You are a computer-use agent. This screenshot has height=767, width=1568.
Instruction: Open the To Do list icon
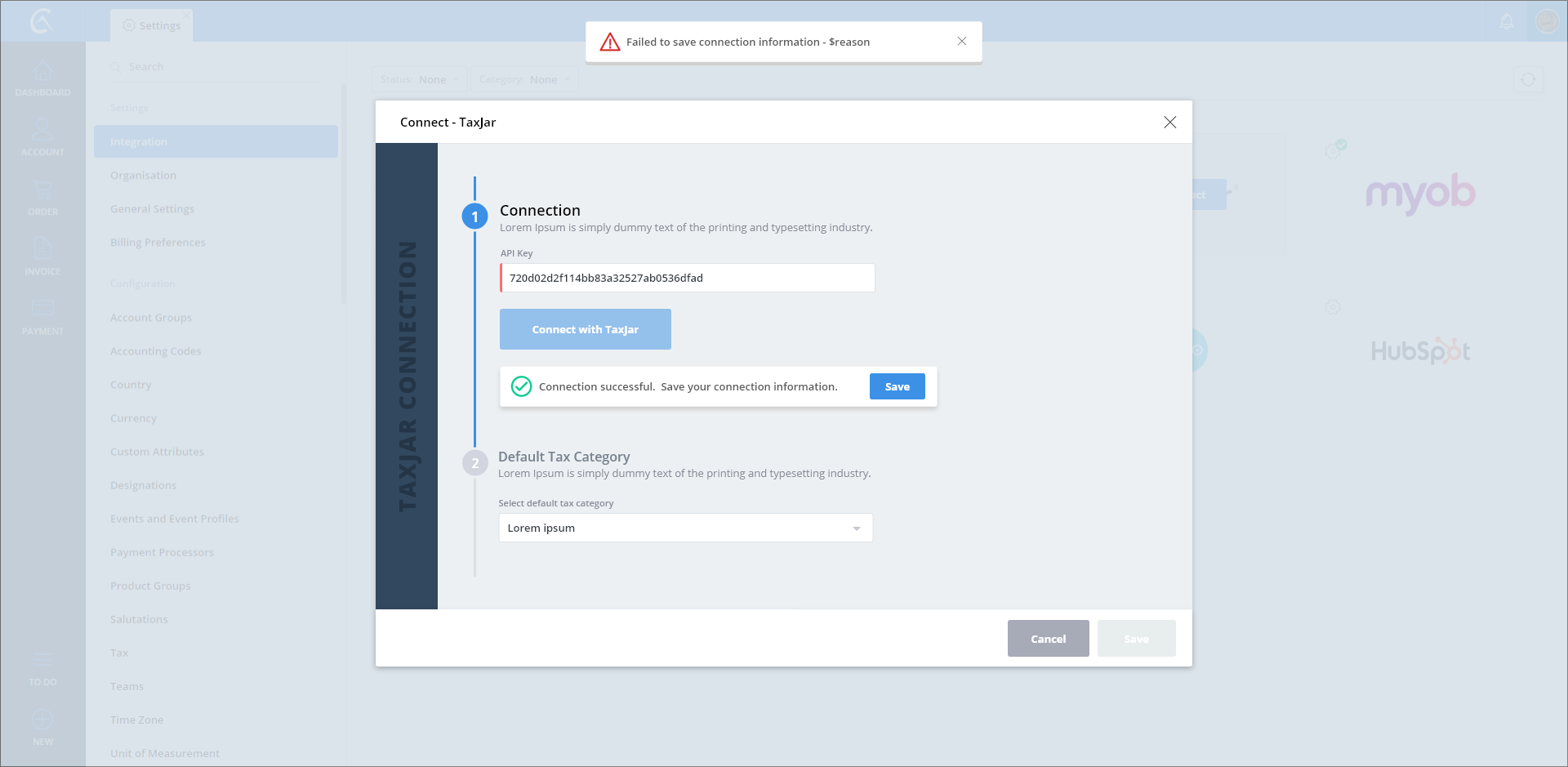[x=42, y=661]
